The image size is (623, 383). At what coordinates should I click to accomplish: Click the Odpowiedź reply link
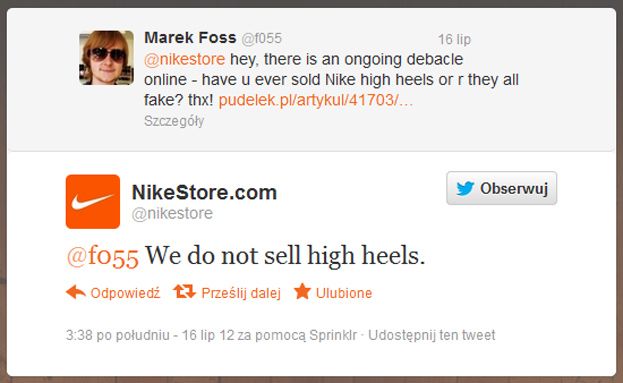pos(125,293)
